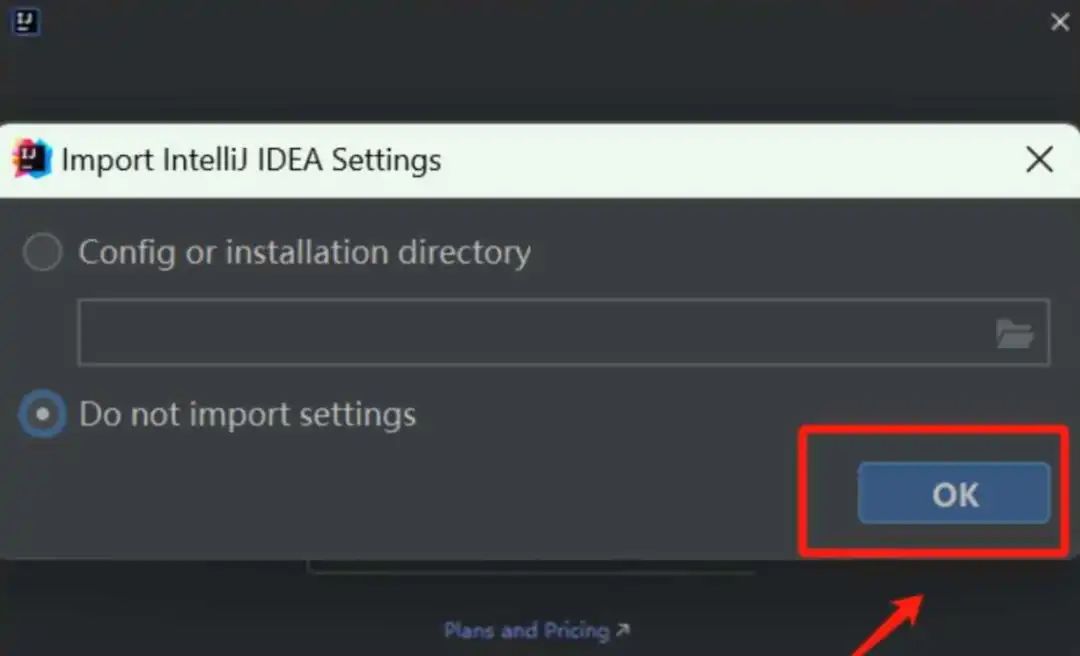Click the "Do not import settings" label text
This screenshot has height=656, width=1080.
coord(247,414)
